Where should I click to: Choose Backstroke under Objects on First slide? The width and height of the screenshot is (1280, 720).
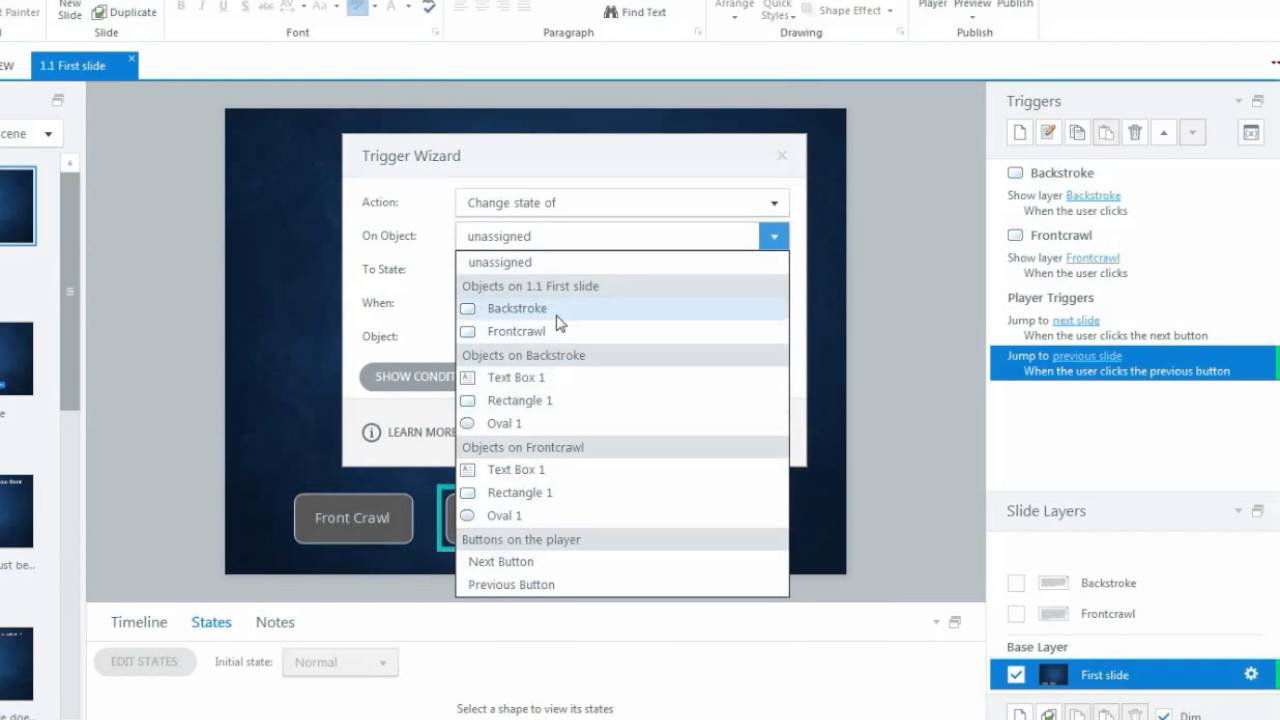coord(622,308)
